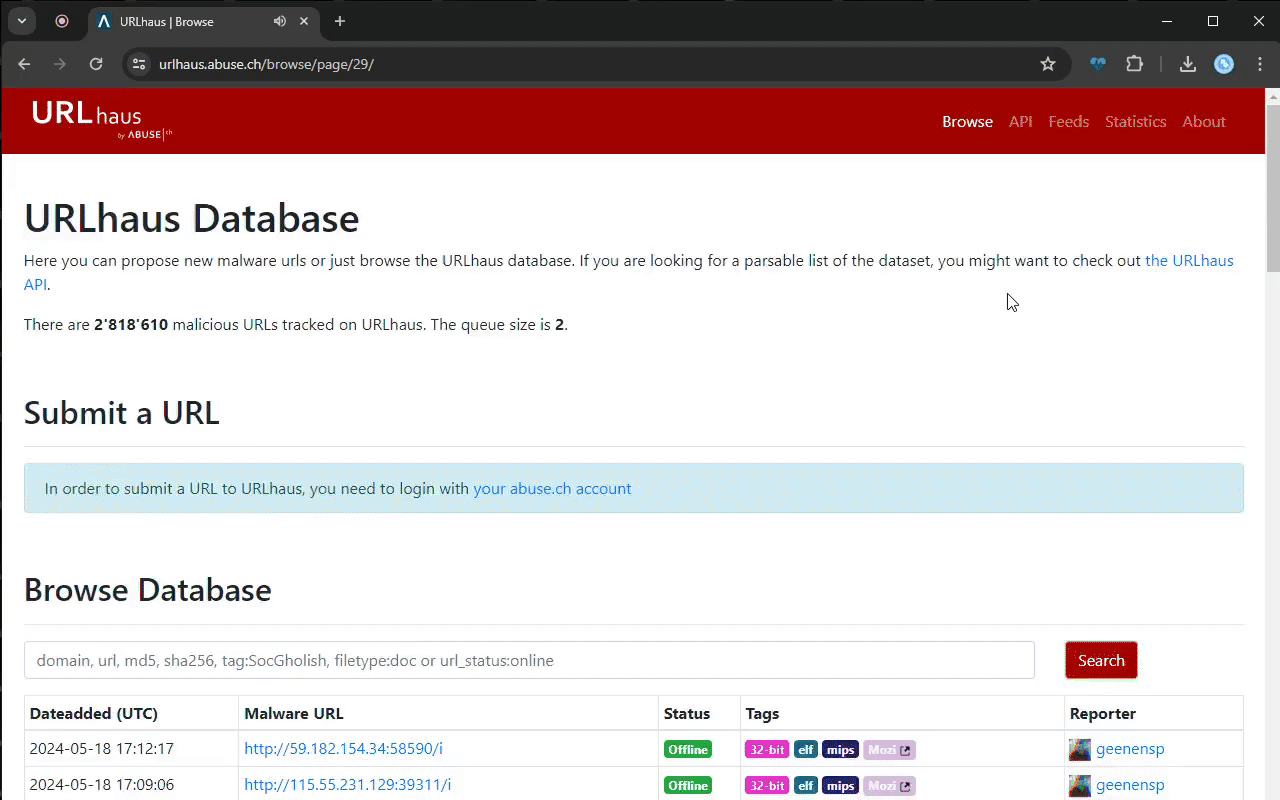Open the Extensions puzzle icon
The height and width of the screenshot is (800, 1280).
pyautogui.click(x=1134, y=64)
